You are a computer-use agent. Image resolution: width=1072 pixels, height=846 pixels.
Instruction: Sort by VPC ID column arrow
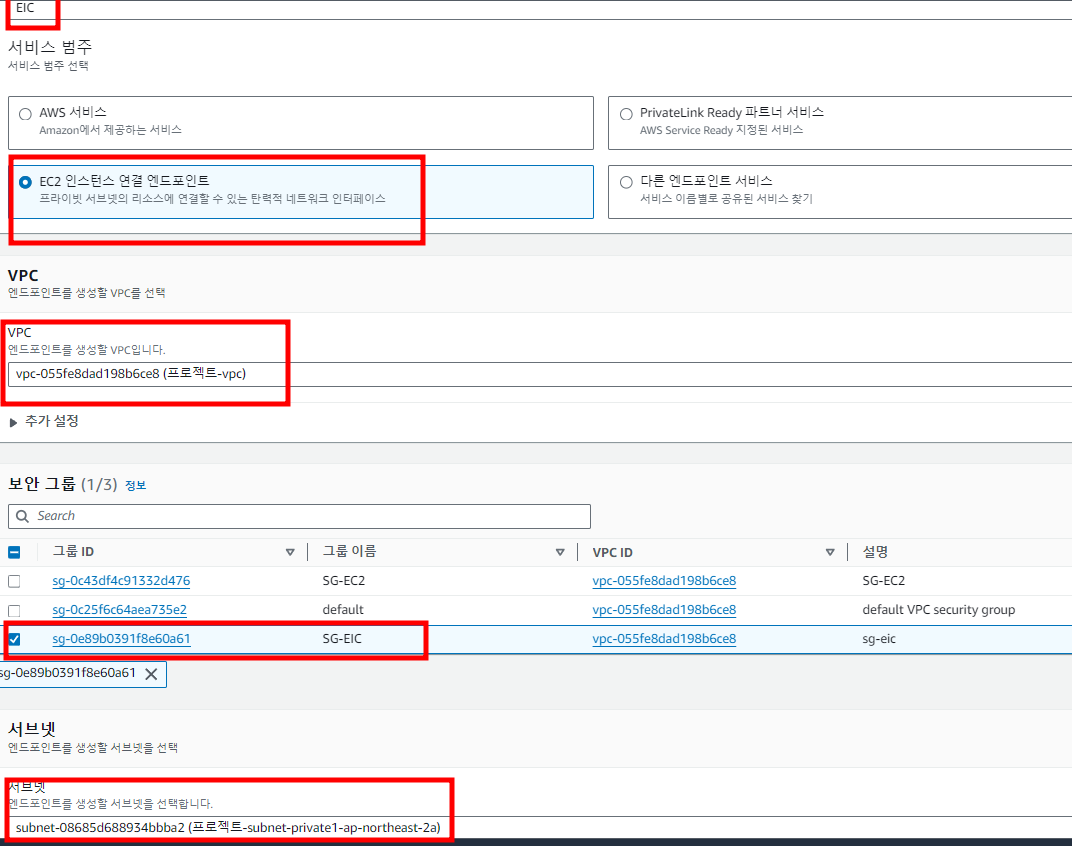tap(830, 552)
